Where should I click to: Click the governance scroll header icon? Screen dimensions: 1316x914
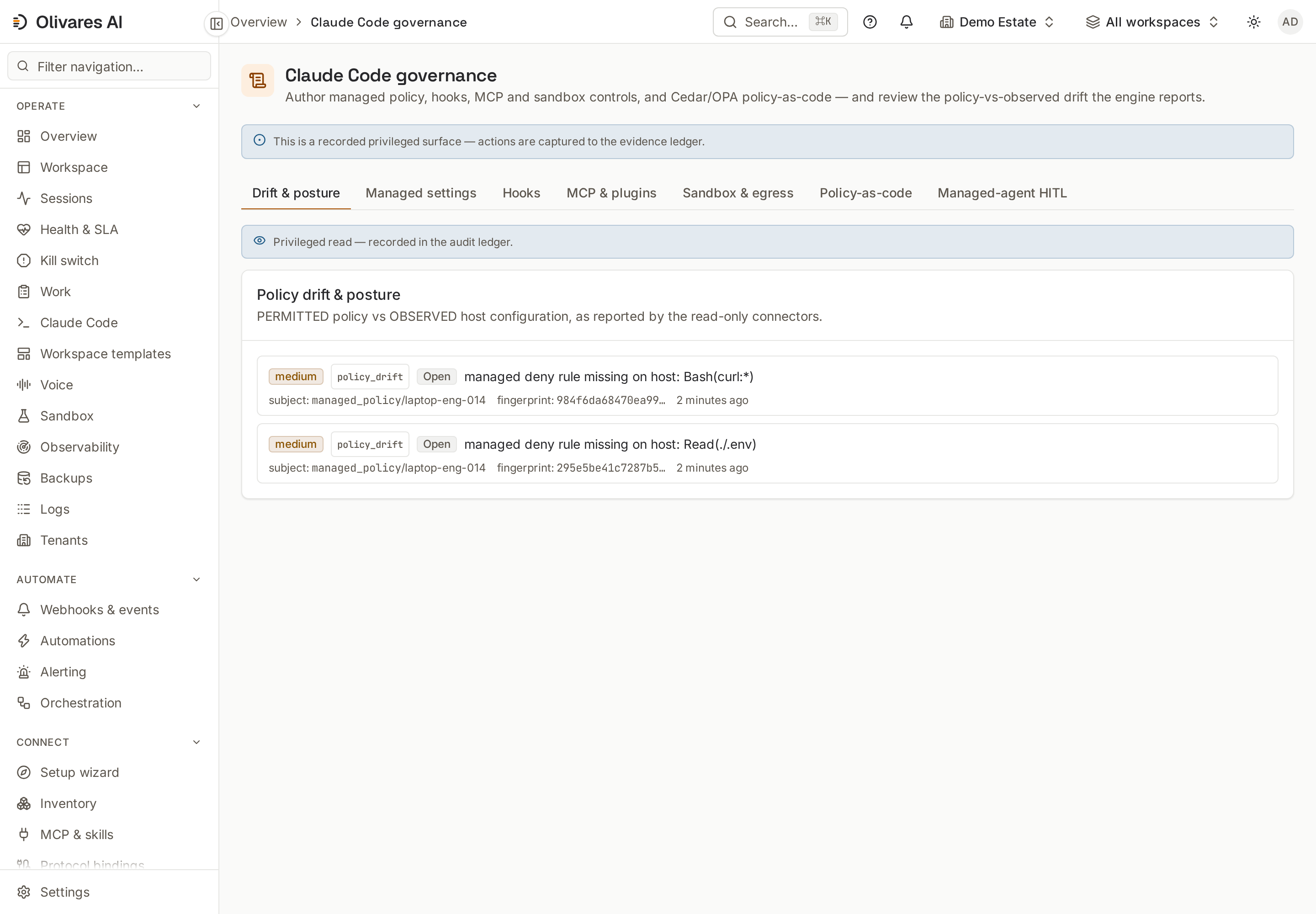pyautogui.click(x=258, y=80)
